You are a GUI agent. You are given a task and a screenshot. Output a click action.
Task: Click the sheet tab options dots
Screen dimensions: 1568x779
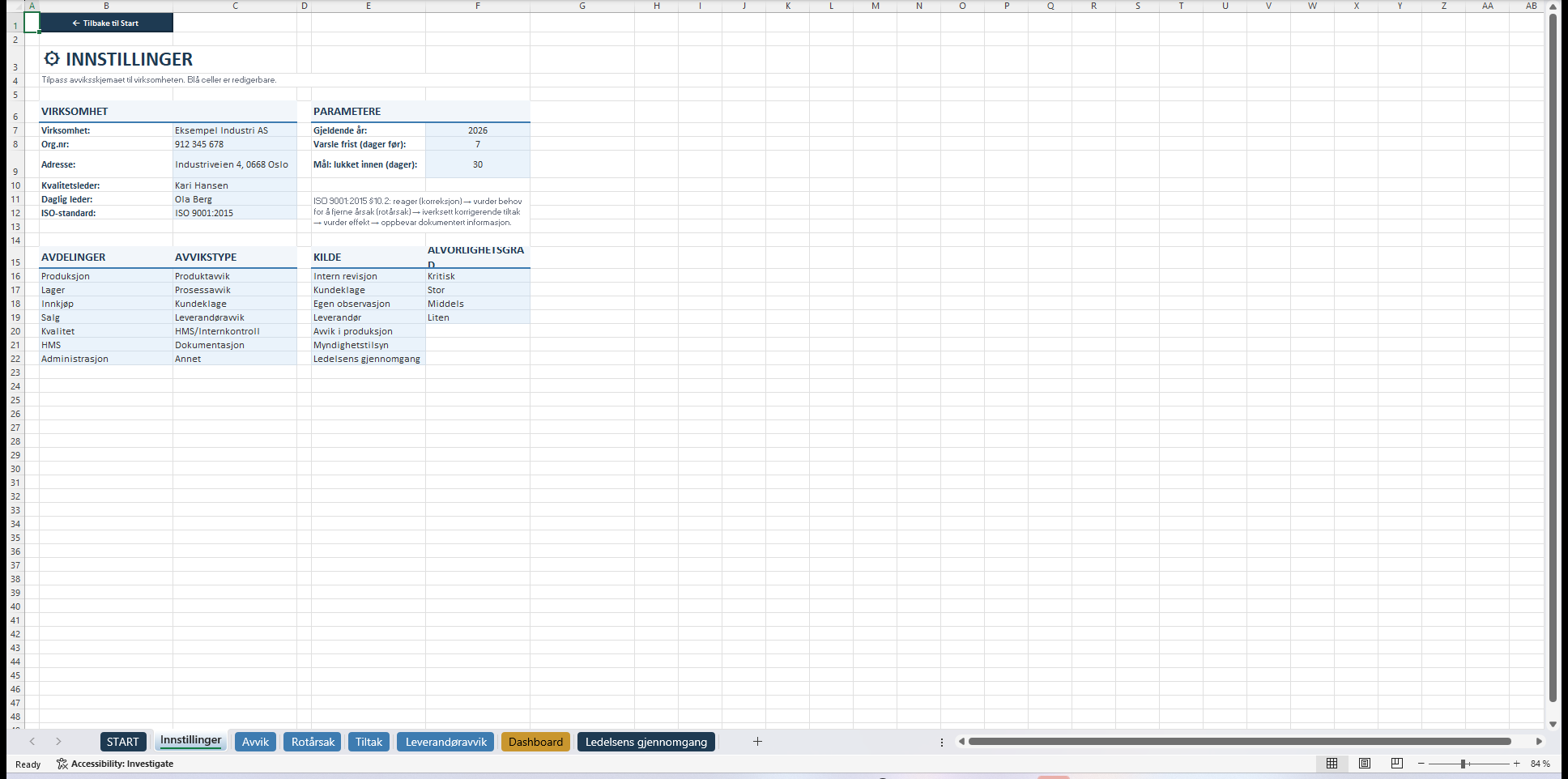(x=942, y=742)
